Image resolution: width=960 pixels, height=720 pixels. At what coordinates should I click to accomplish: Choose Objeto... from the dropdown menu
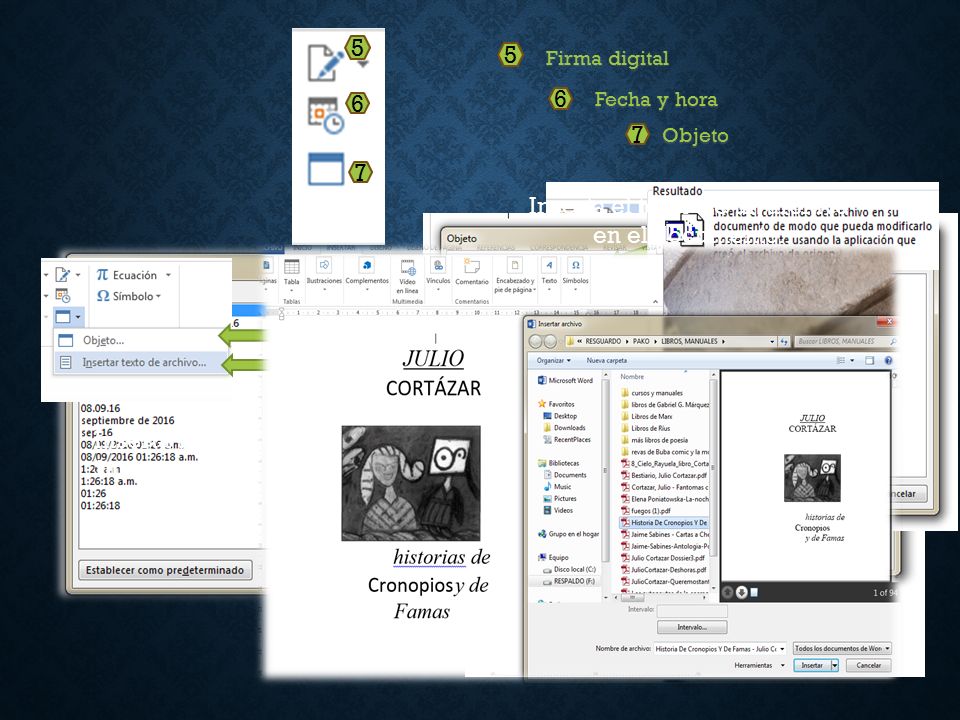[139, 340]
